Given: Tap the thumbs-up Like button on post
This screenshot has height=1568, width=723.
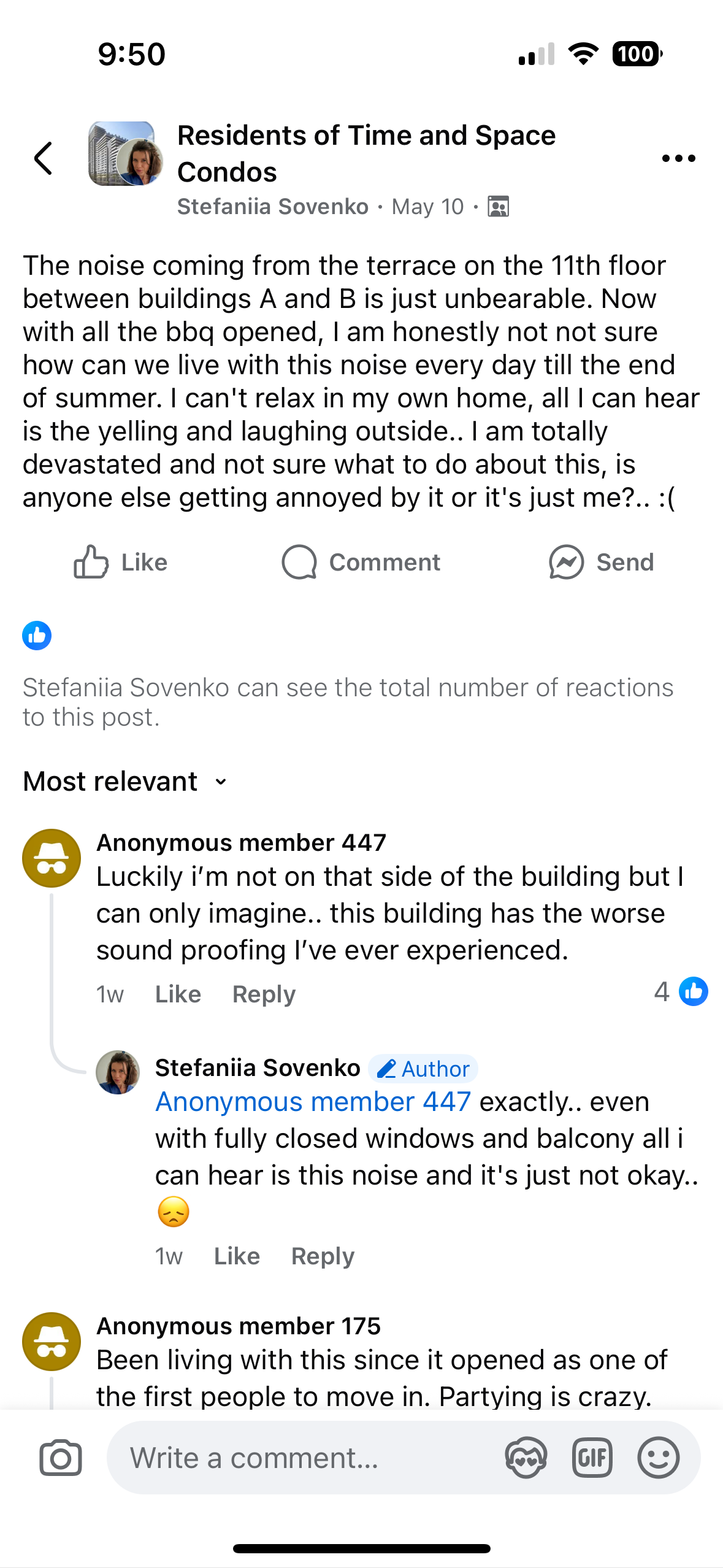Looking at the screenshot, I should [x=121, y=562].
